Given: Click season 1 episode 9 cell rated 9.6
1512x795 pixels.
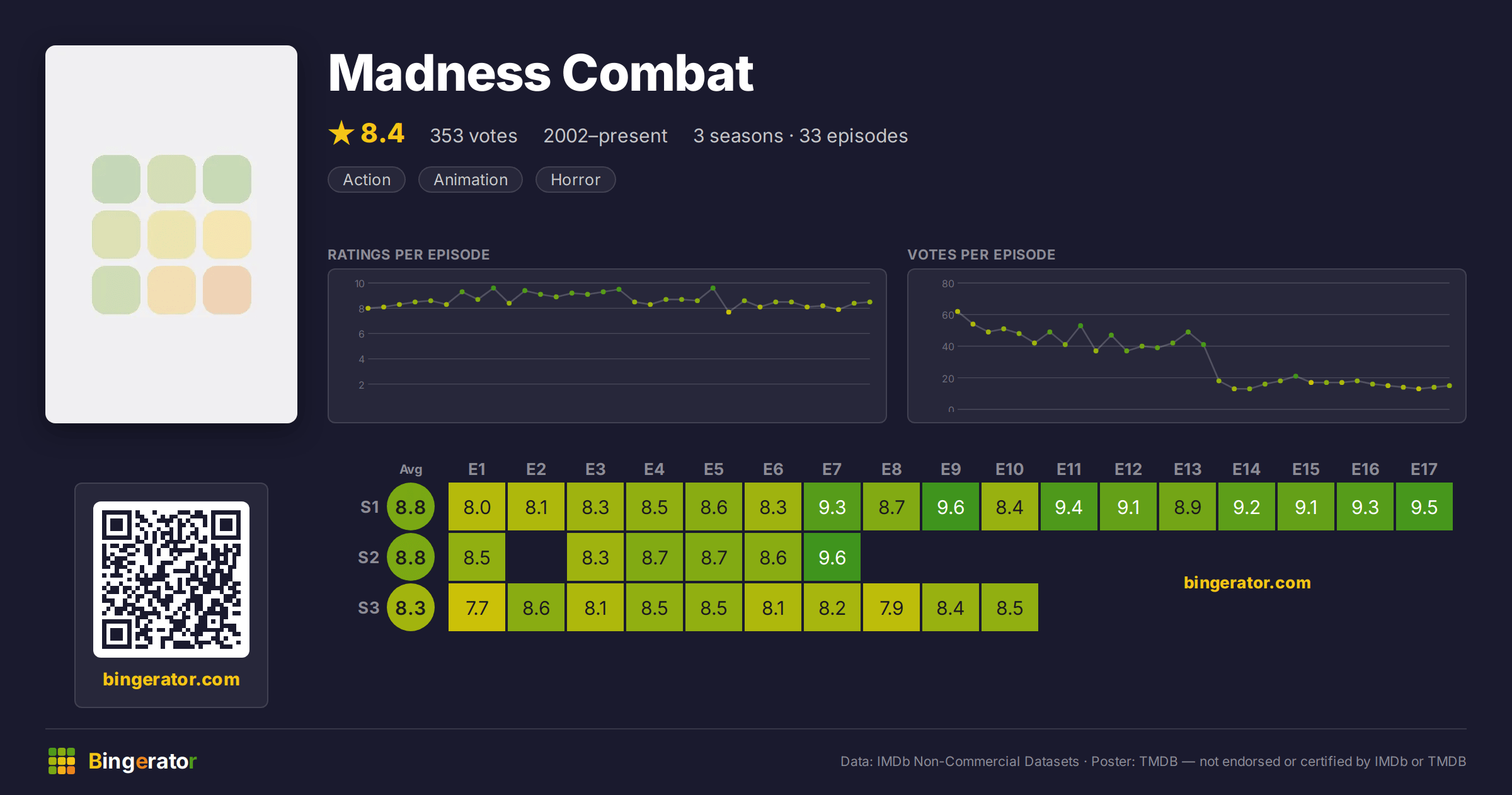Looking at the screenshot, I should (951, 506).
